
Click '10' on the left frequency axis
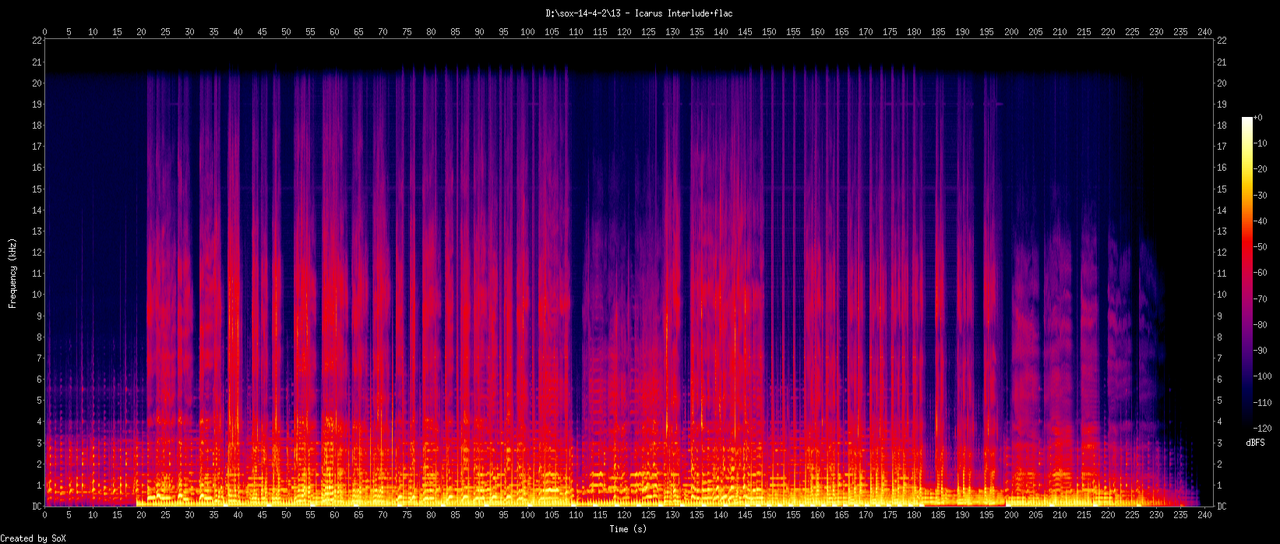click(37, 295)
